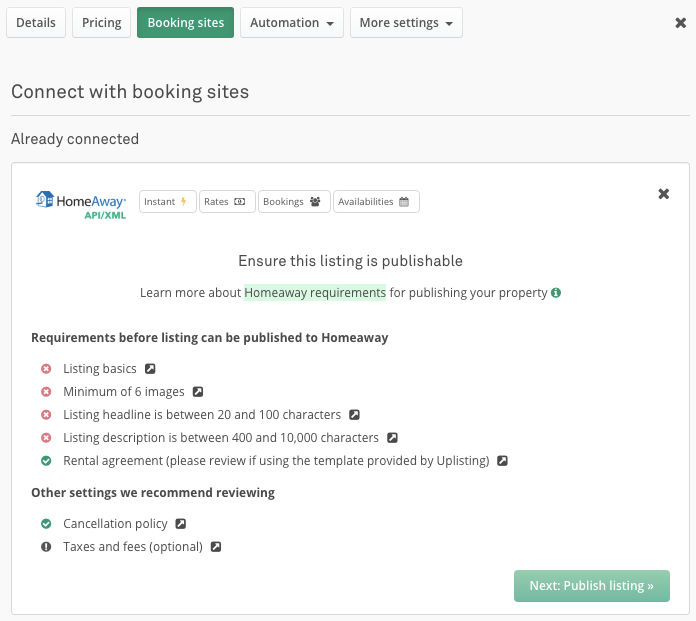Open Taxes and fees external link icon
696x621 pixels.
(215, 547)
